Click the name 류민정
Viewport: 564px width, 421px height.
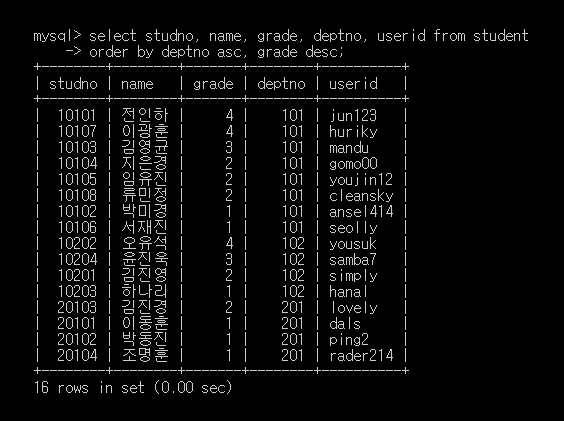[145, 195]
